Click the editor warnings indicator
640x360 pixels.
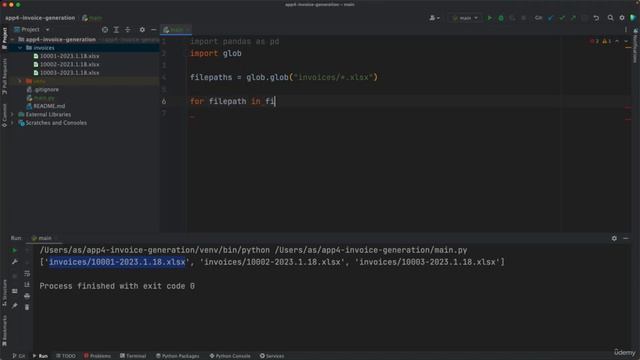pyautogui.click(x=607, y=41)
